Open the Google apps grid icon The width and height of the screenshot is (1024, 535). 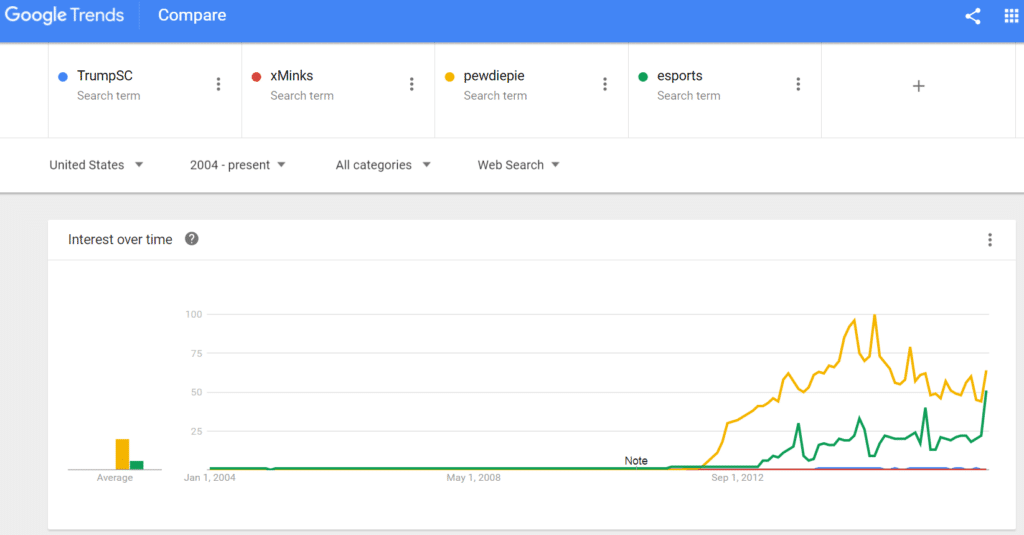1011,16
